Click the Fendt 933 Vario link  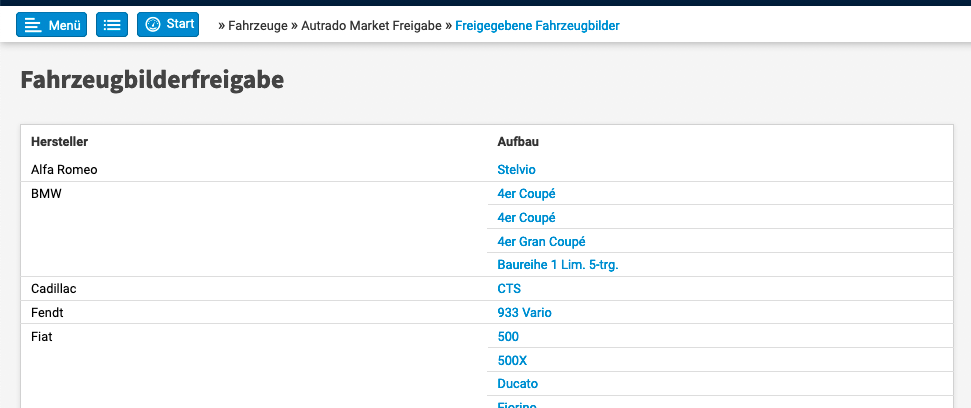(524, 313)
